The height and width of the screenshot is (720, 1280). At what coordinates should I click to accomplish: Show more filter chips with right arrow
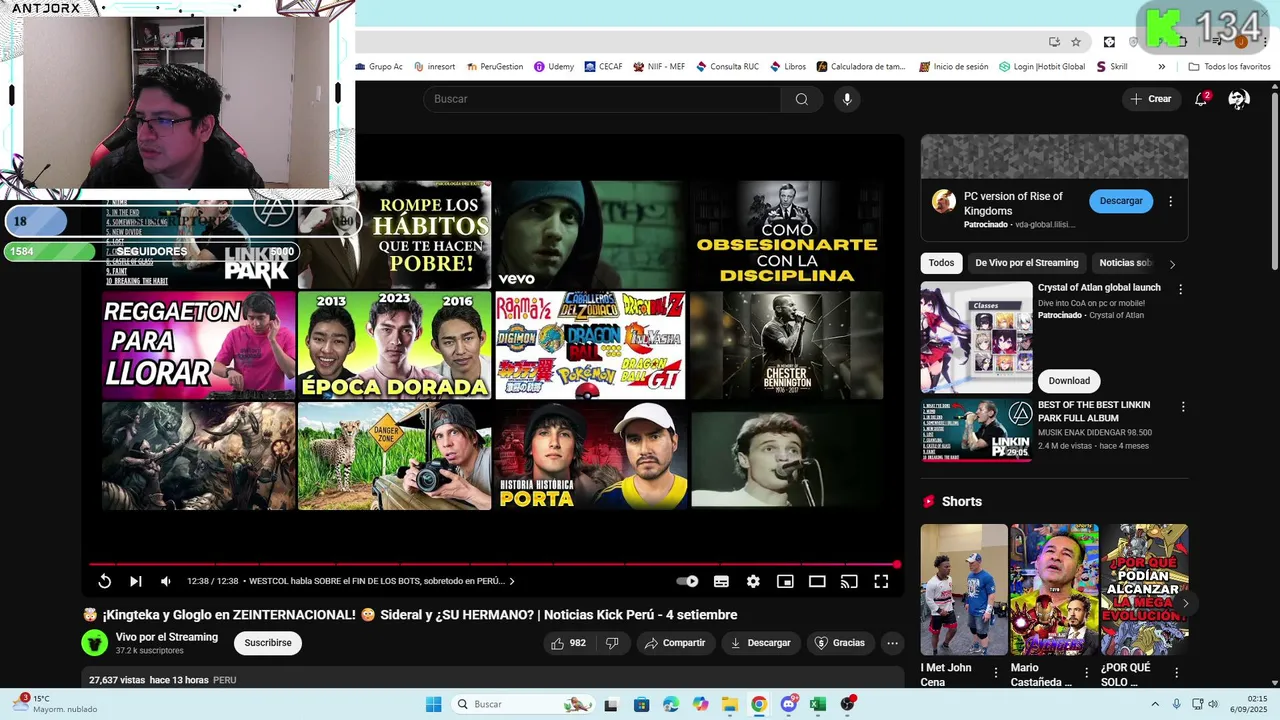tap(1172, 264)
